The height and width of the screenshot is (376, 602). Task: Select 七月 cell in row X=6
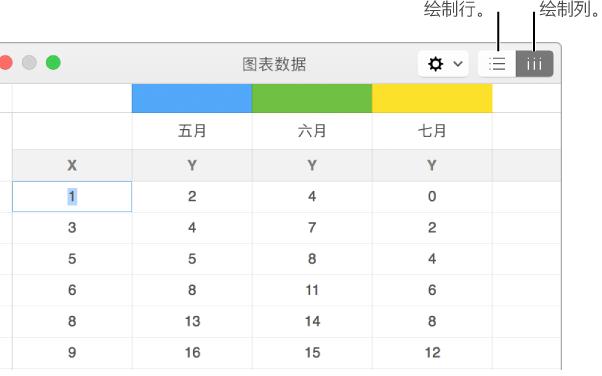click(432, 290)
